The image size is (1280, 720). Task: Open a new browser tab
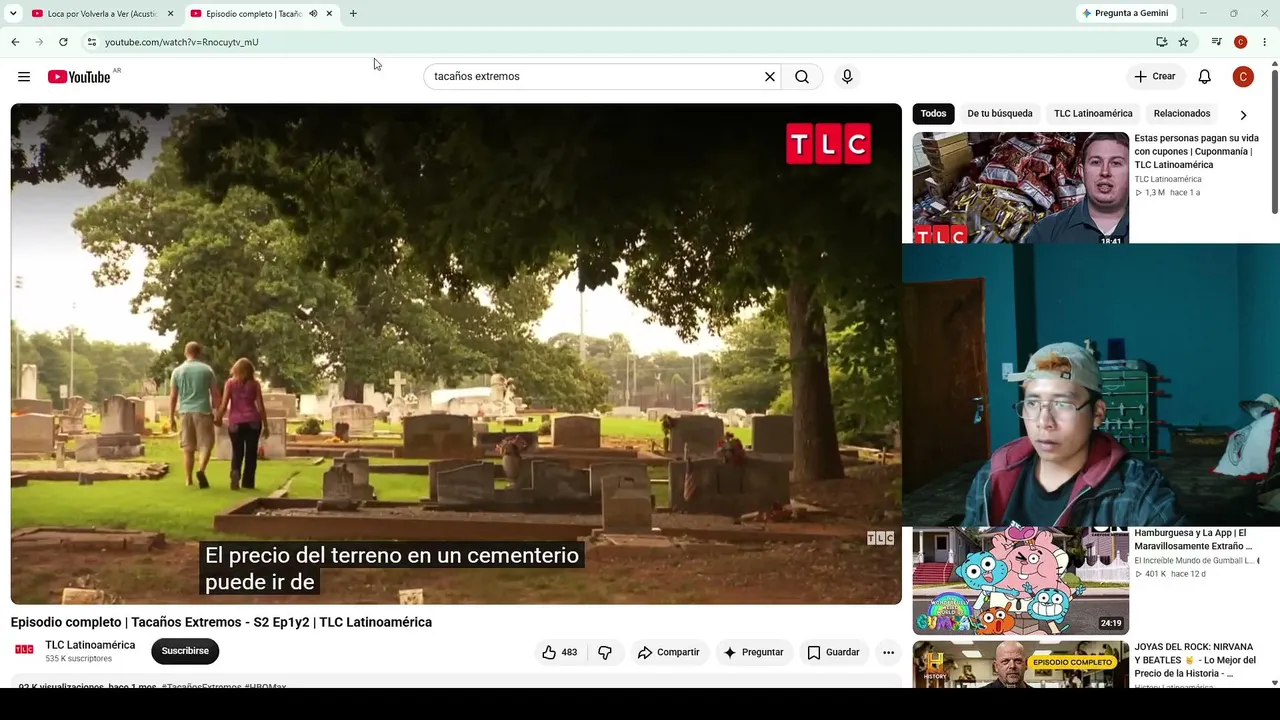pos(353,14)
